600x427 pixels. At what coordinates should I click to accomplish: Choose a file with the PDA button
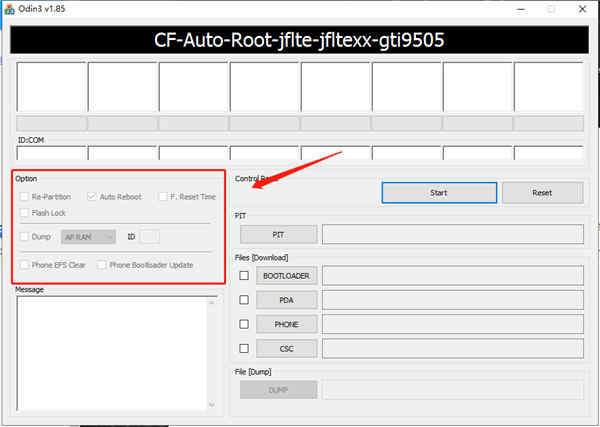point(286,300)
